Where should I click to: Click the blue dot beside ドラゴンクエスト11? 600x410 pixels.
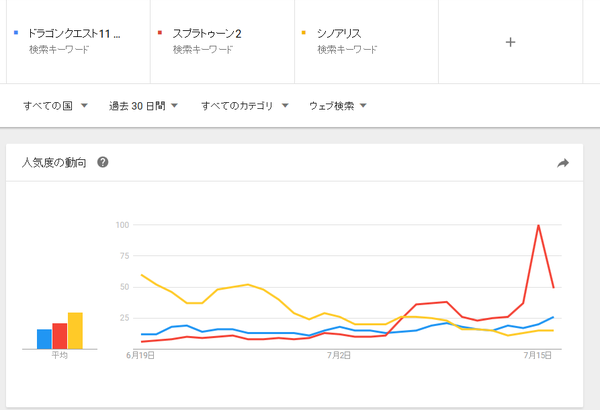16,33
